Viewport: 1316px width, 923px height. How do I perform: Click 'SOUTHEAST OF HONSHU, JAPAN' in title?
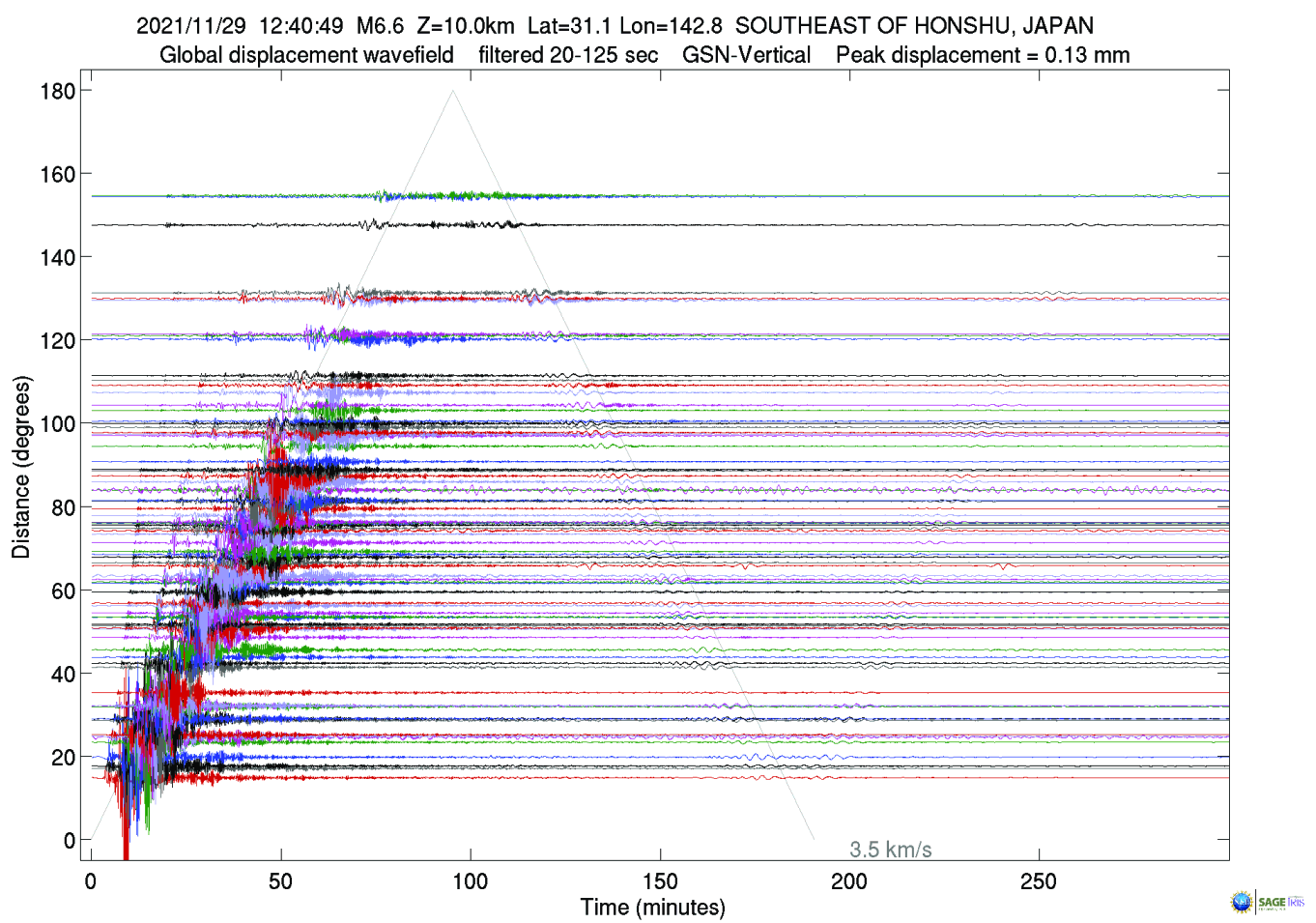914,26
